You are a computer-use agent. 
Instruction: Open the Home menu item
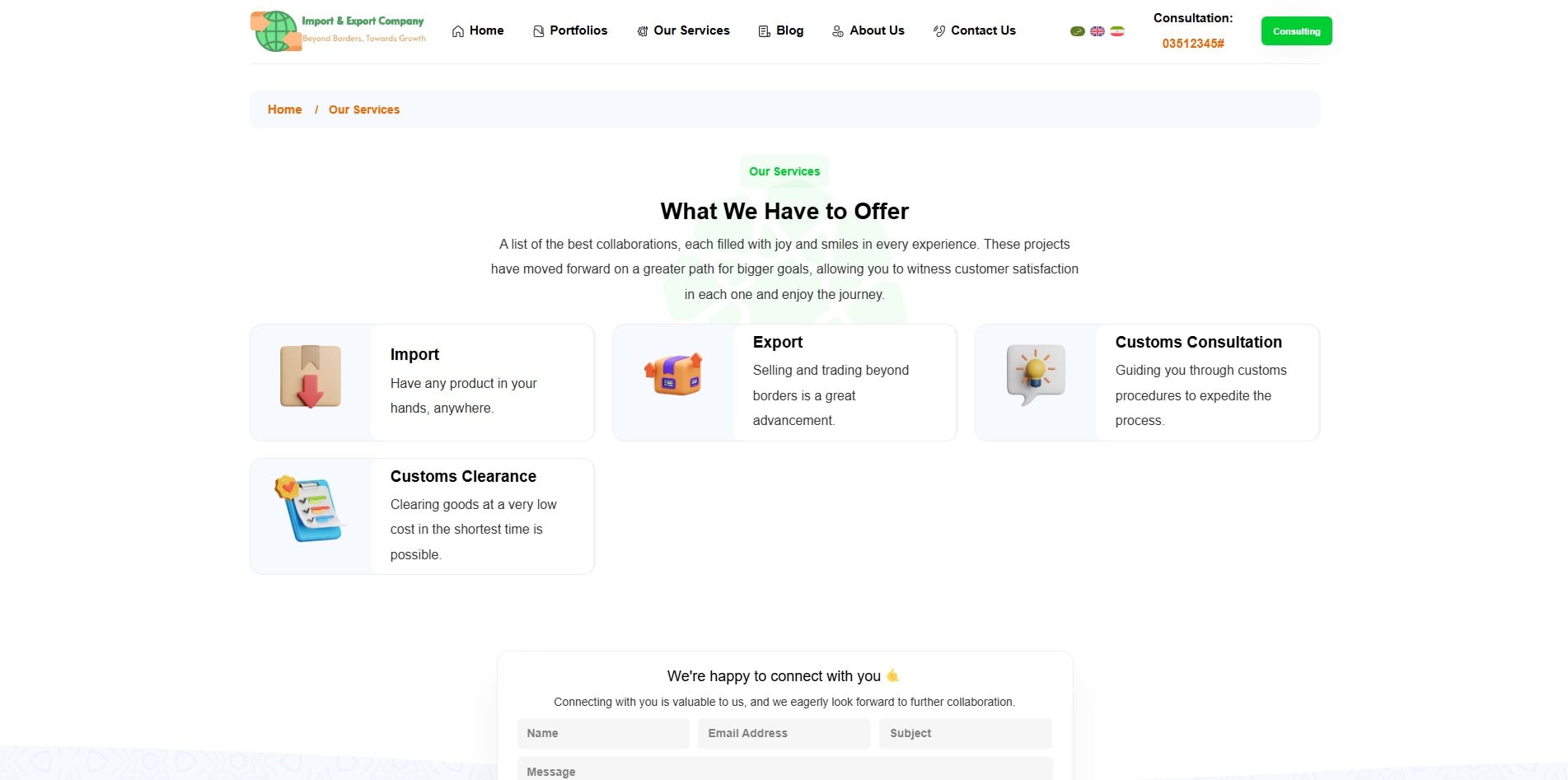[x=478, y=30]
